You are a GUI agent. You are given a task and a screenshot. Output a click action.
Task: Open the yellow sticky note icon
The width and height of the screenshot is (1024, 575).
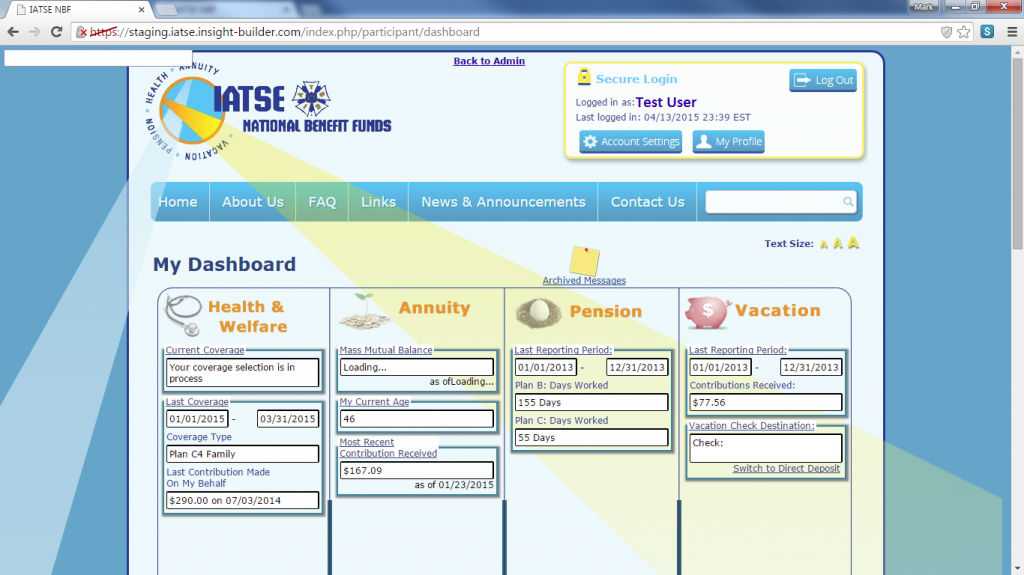point(584,261)
